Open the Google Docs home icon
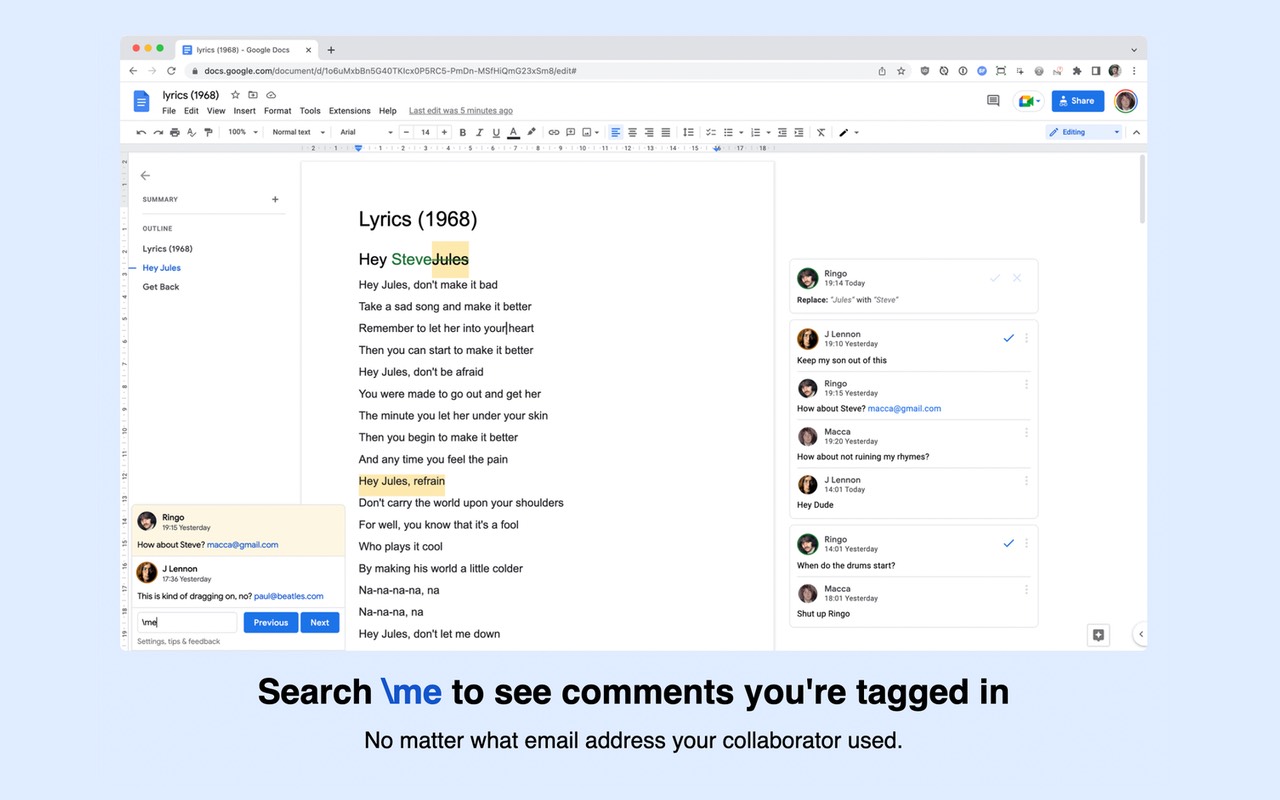1280x800 pixels. point(141,101)
